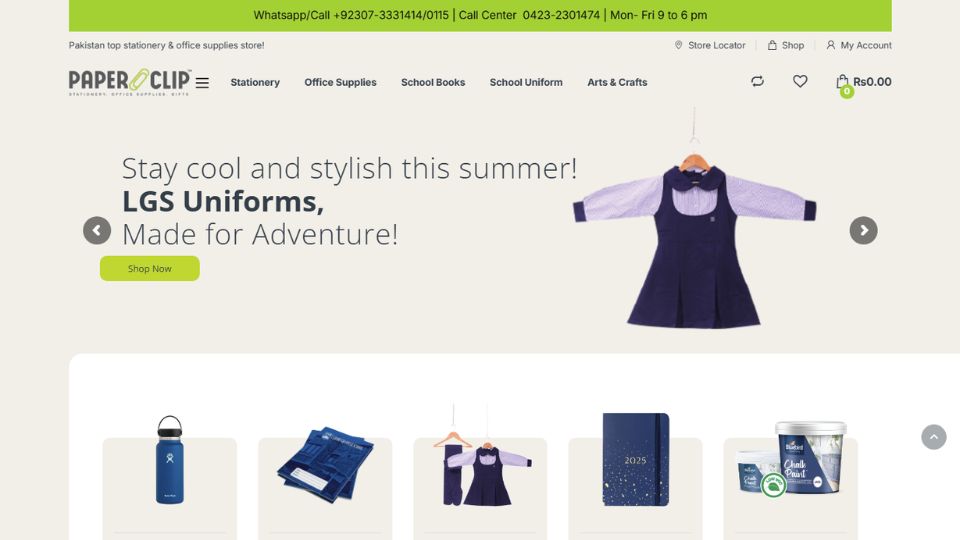Open the wishlist heart icon
Screen dimensions: 960x540
pos(800,81)
